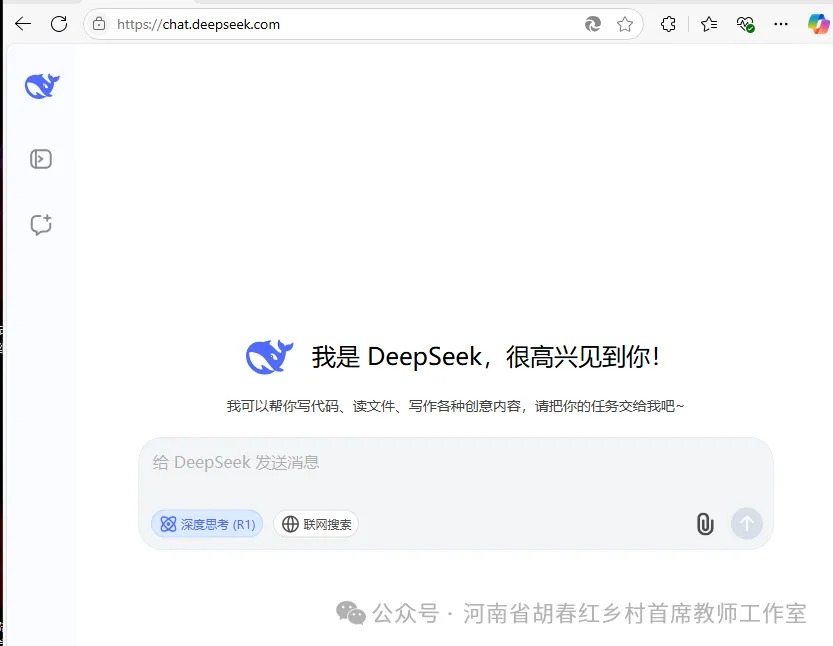This screenshot has width=833, height=646.
Task: Click the Edge swirl icon in address bar
Action: (593, 24)
